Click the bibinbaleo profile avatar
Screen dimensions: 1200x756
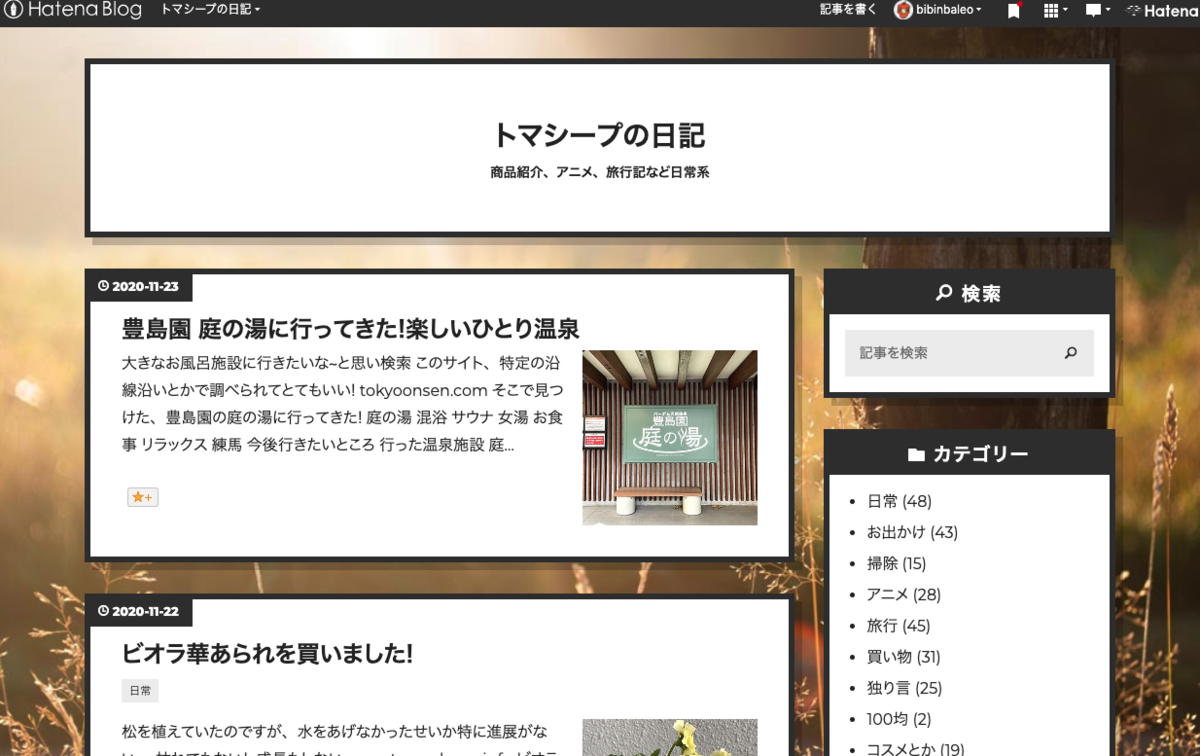(903, 10)
